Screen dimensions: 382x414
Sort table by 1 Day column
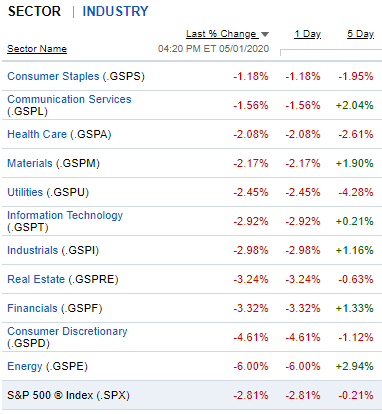tap(308, 34)
